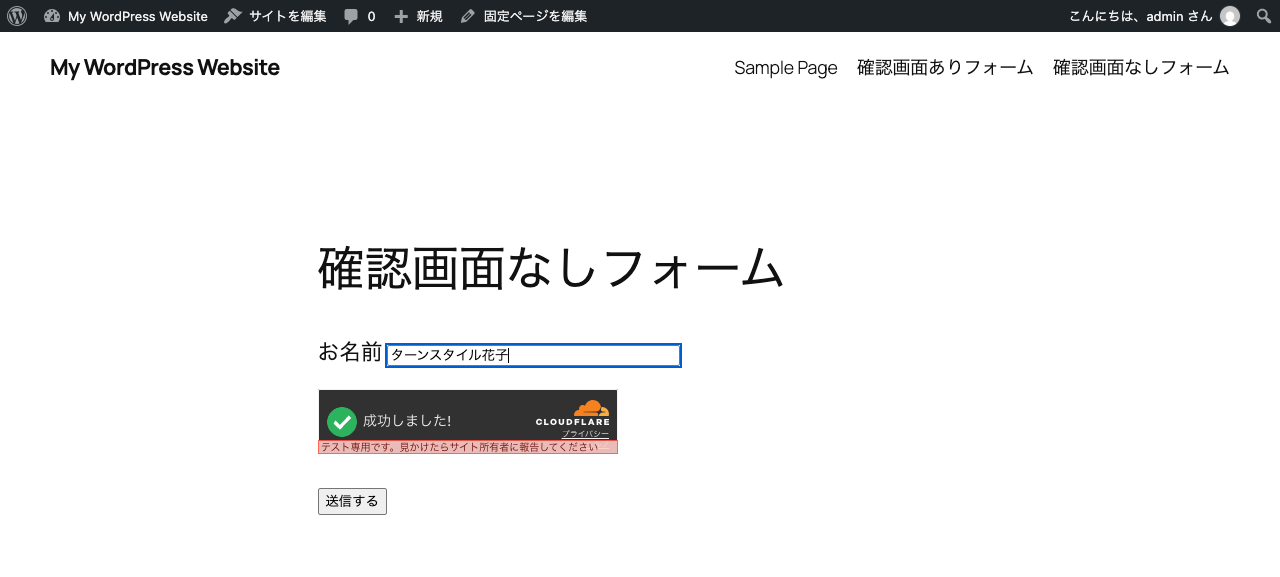Viewport: 1280px width, 577px height.
Task: Go to My WordPress Website site title
Action: pos(165,67)
